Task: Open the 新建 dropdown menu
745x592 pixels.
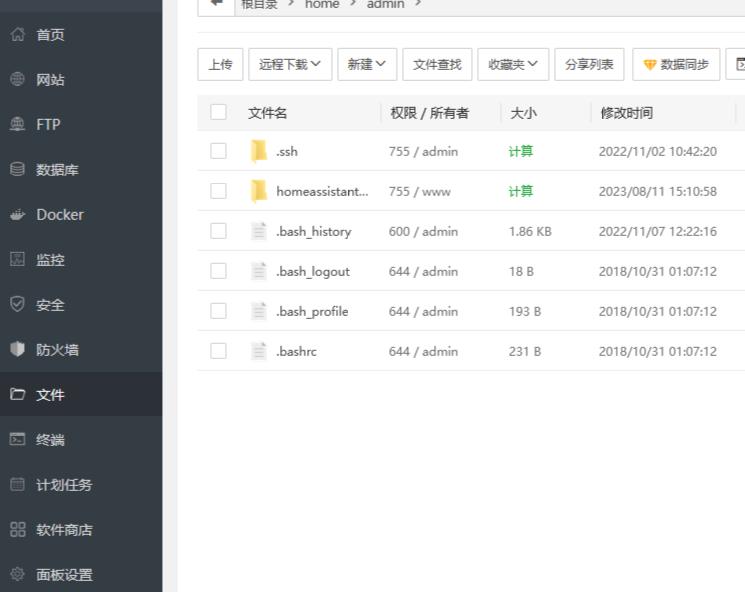Action: 367,64
